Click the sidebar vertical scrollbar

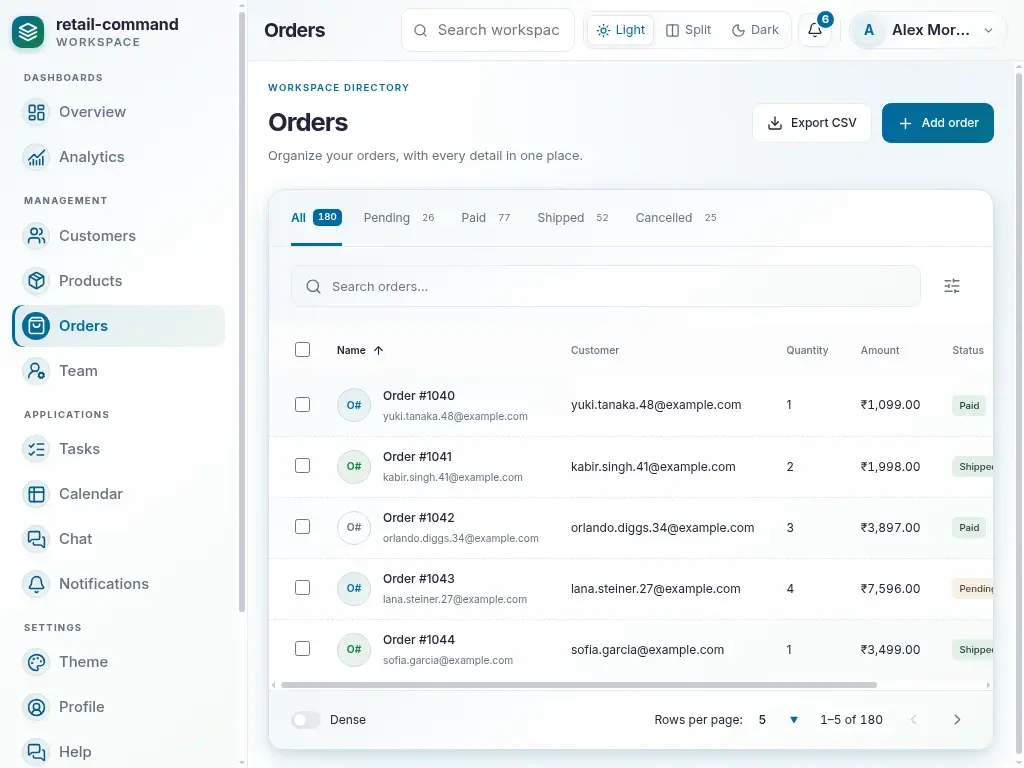(242, 312)
